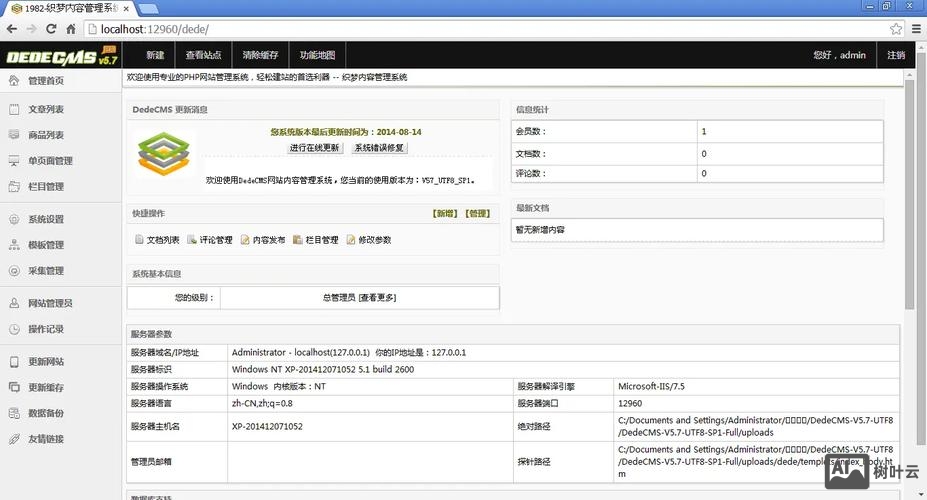927x500 pixels.
Task: Click the 修改参数 quick action icon
Action: [351, 239]
